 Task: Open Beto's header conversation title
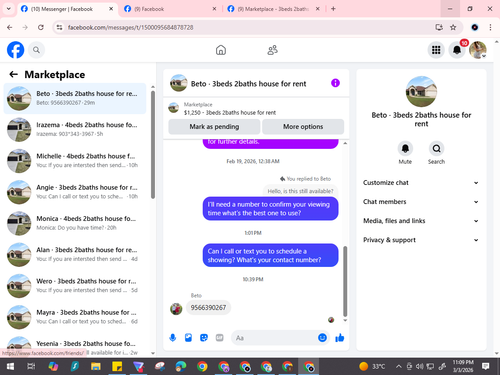[x=248, y=84]
